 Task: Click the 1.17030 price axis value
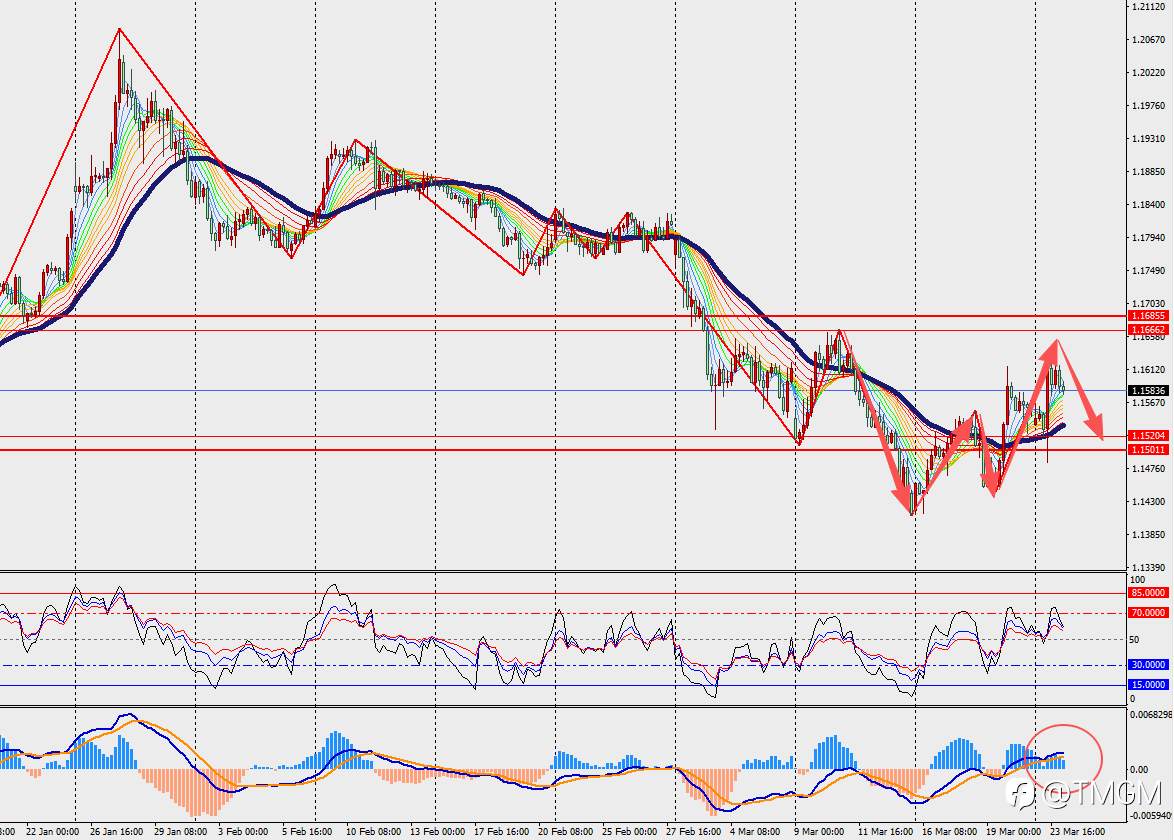click(x=1149, y=303)
